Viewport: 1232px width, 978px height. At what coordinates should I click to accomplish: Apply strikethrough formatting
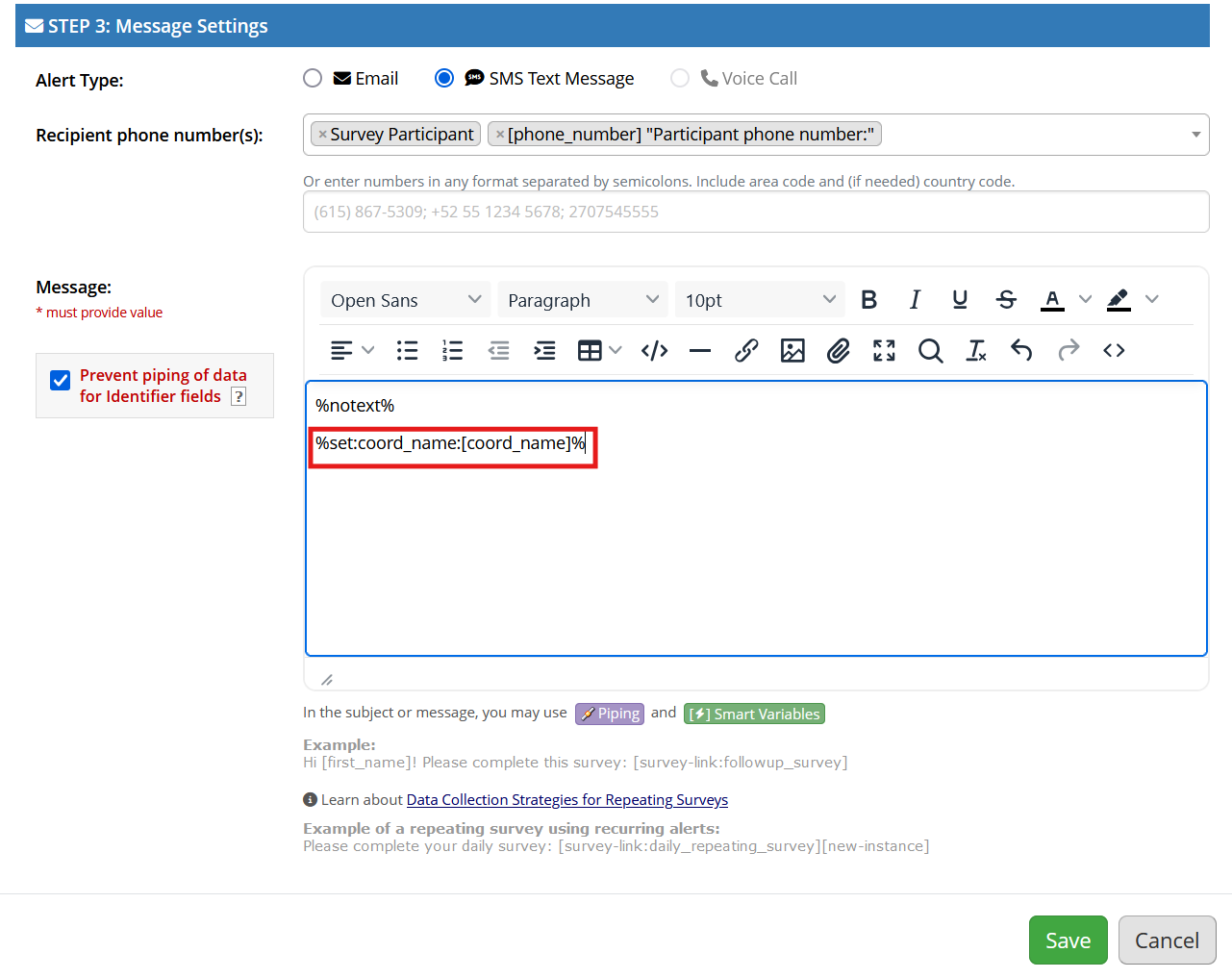[1006, 300]
